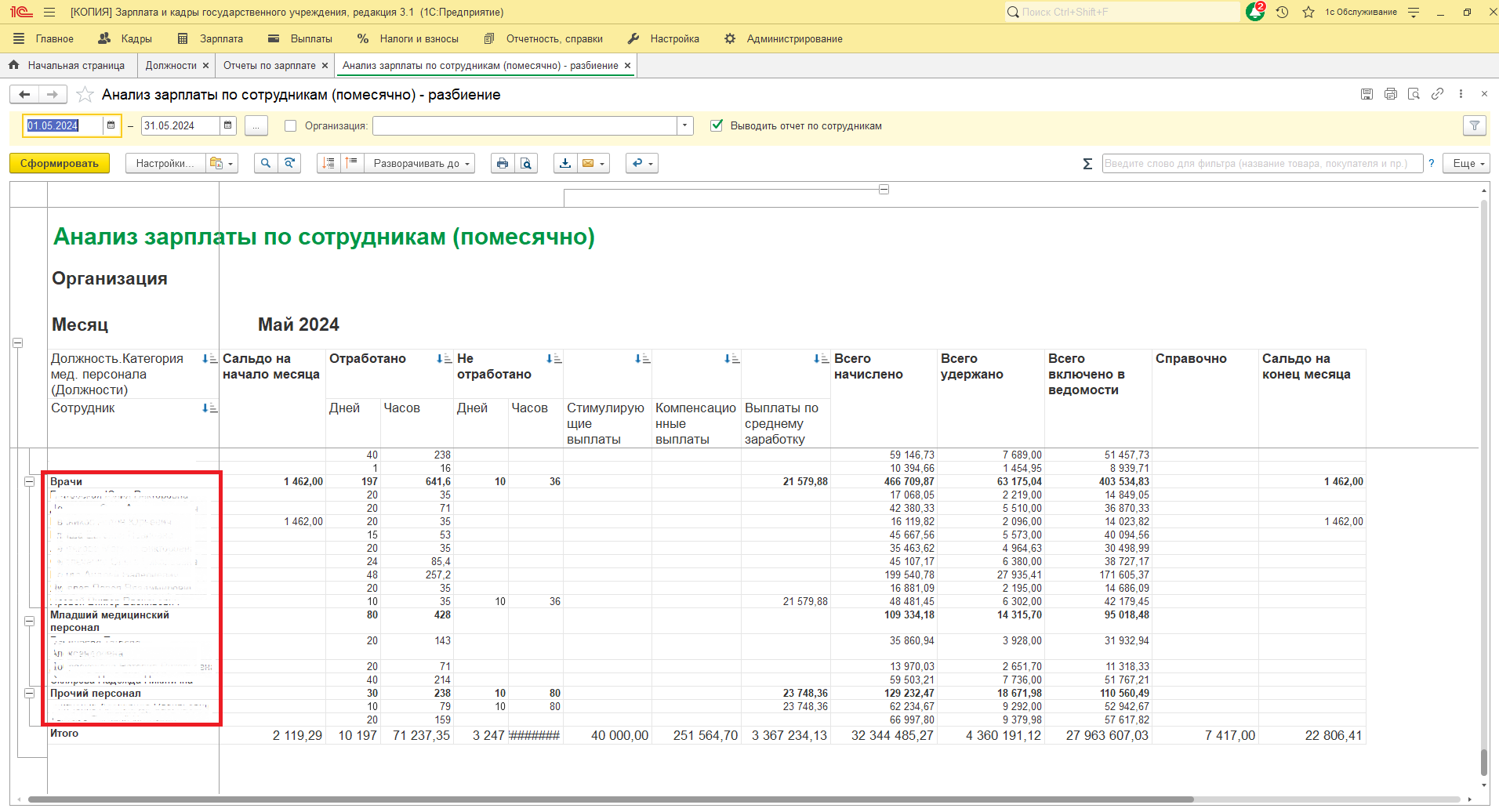Expand all groups with the red up-arrow list icon
The image size is (1499, 812).
click(x=352, y=163)
